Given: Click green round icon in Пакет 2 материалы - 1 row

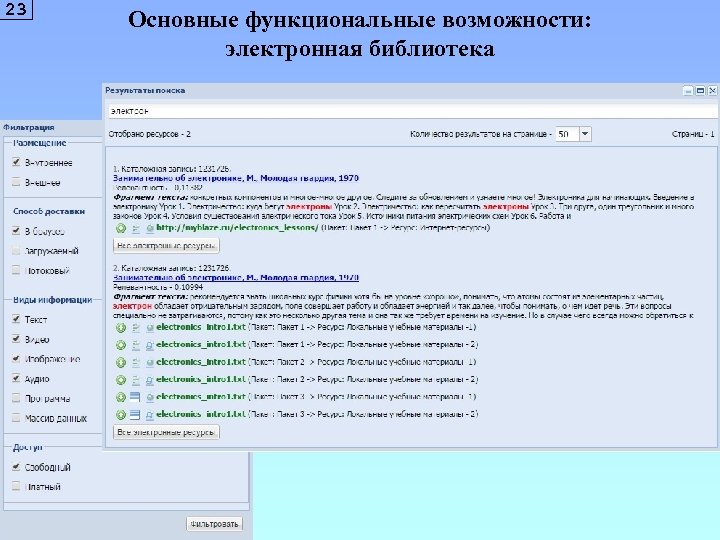Looking at the screenshot, I should [120, 363].
